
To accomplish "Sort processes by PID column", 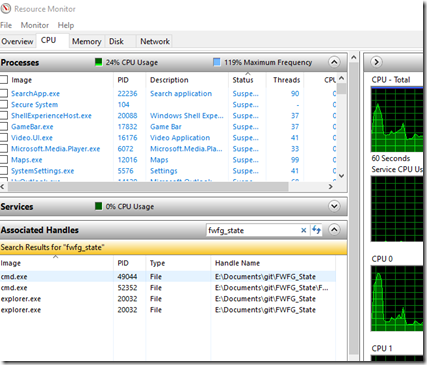I will [x=130, y=80].
